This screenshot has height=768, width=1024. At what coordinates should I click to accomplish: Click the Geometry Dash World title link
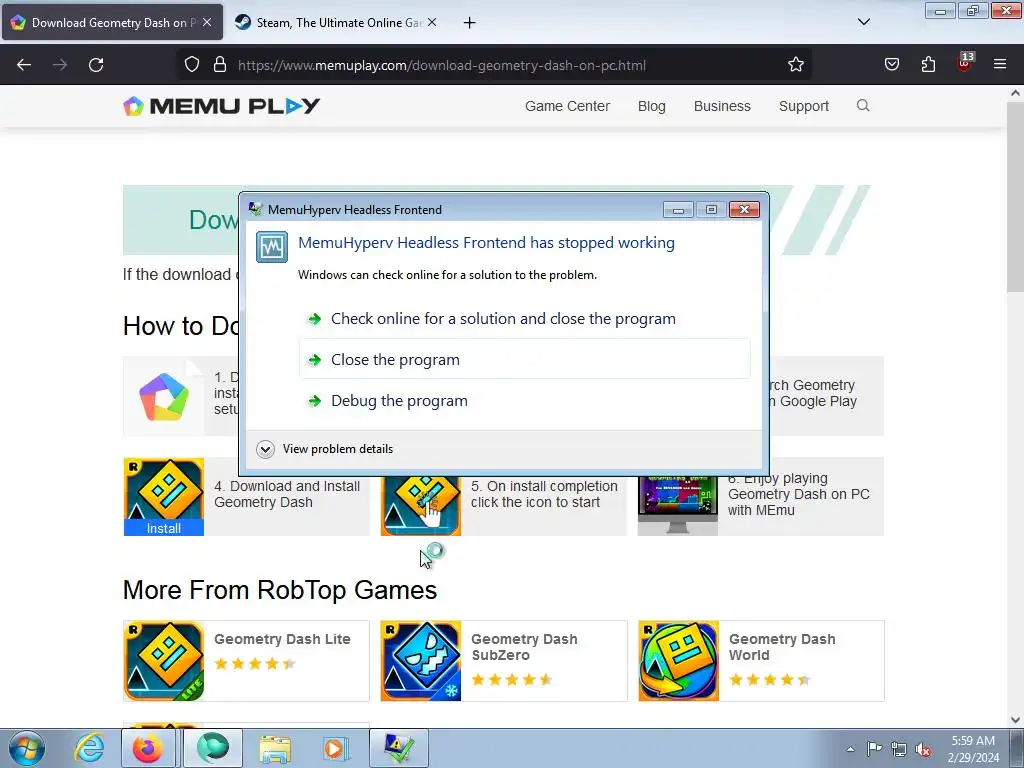pyautogui.click(x=782, y=647)
